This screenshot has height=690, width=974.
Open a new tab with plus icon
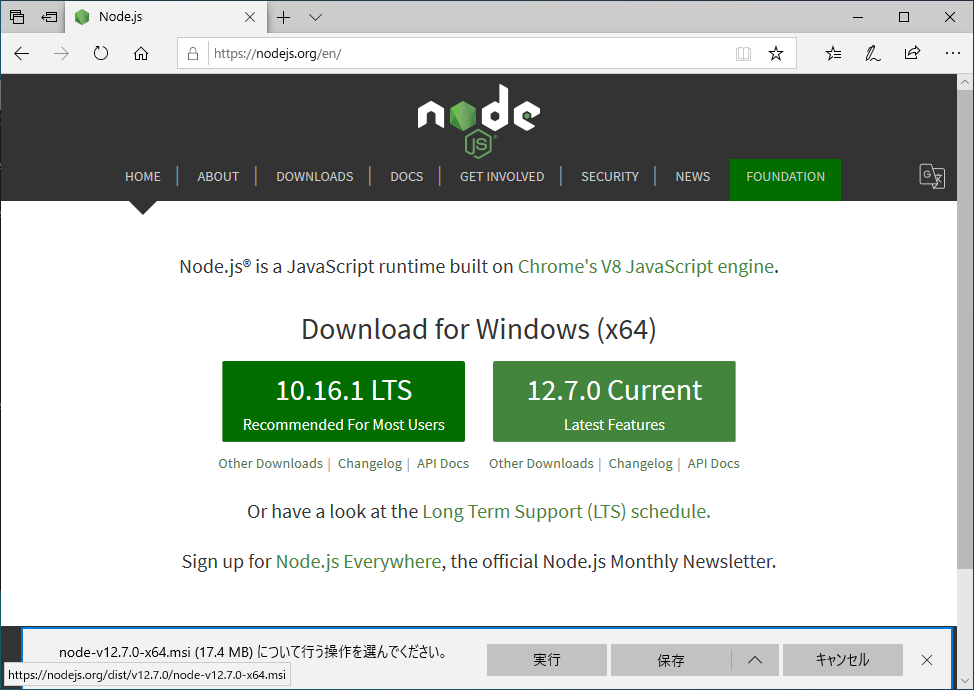[283, 17]
